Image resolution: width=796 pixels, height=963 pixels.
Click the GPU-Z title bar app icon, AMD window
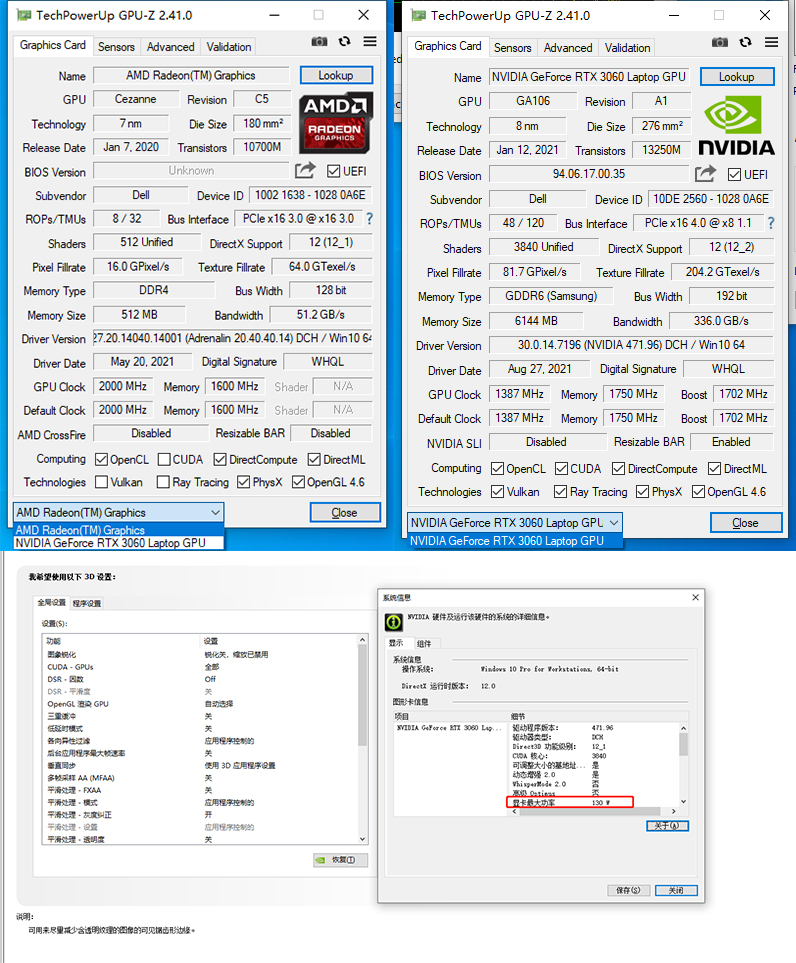pos(25,15)
